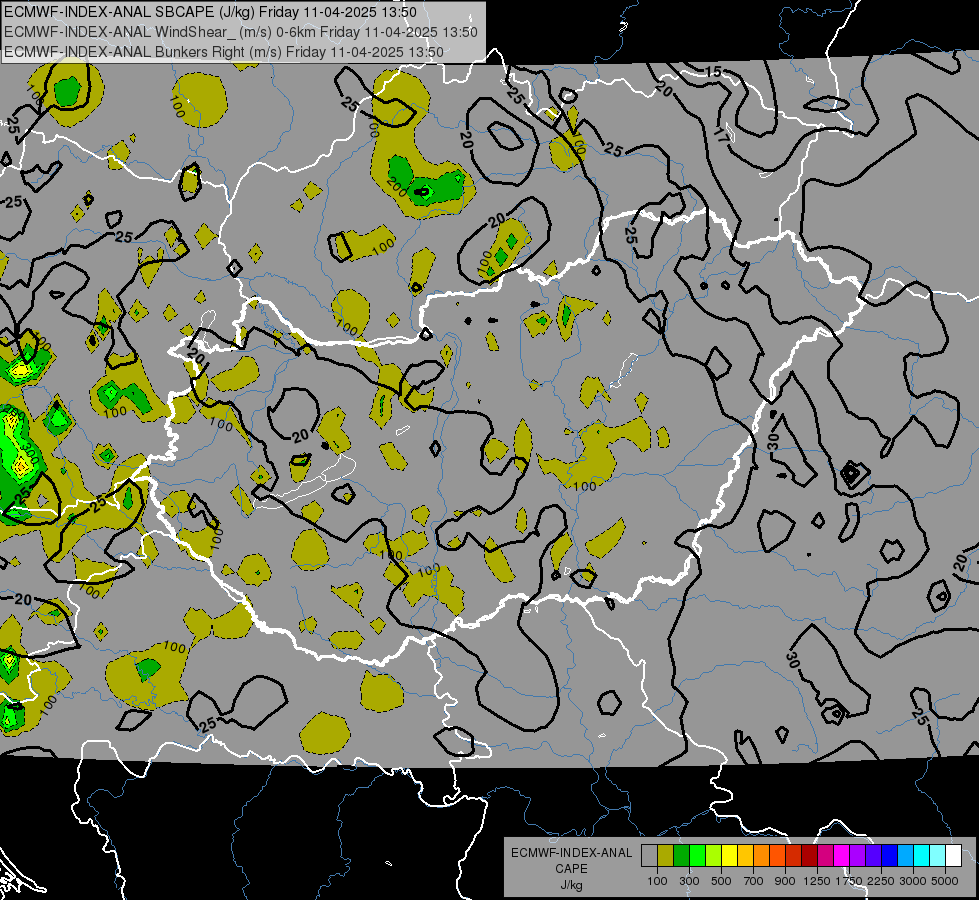The image size is (979, 900).
Task: Click the pure yellow legend swatch
Action: coord(730,856)
